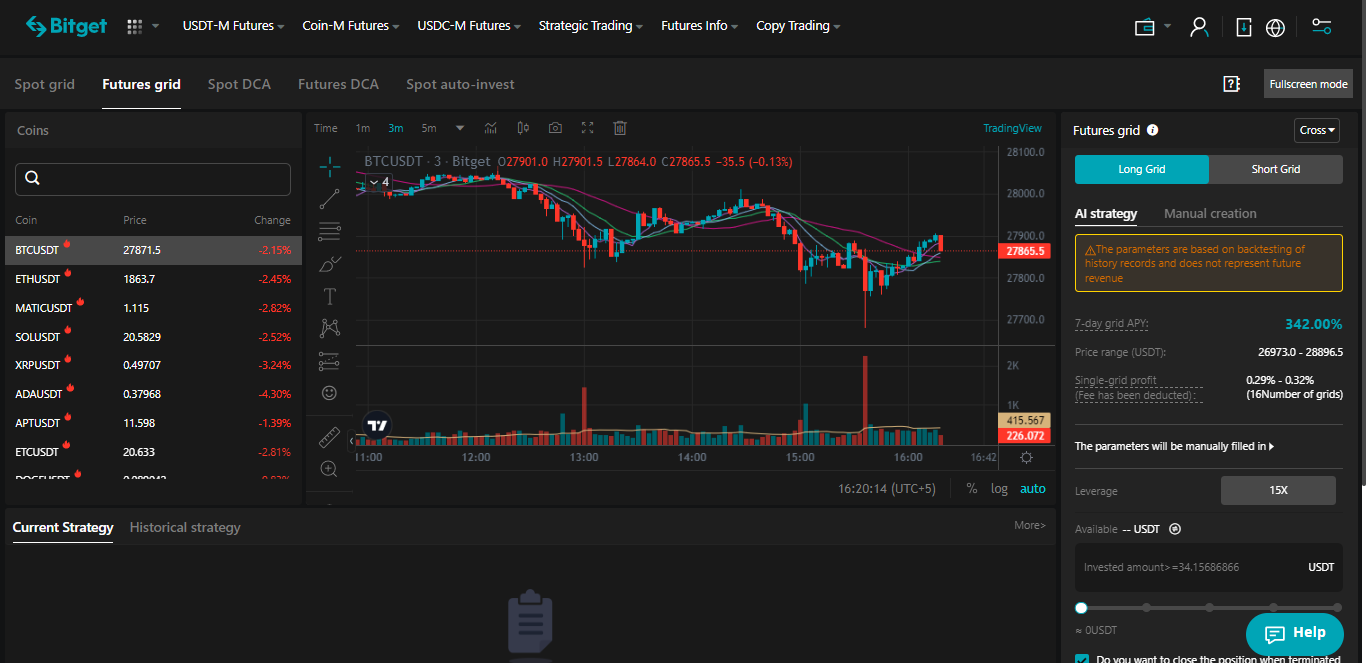Screen dimensions: 1366x663
Task: Change candlestick chart type icon
Action: [x=523, y=128]
